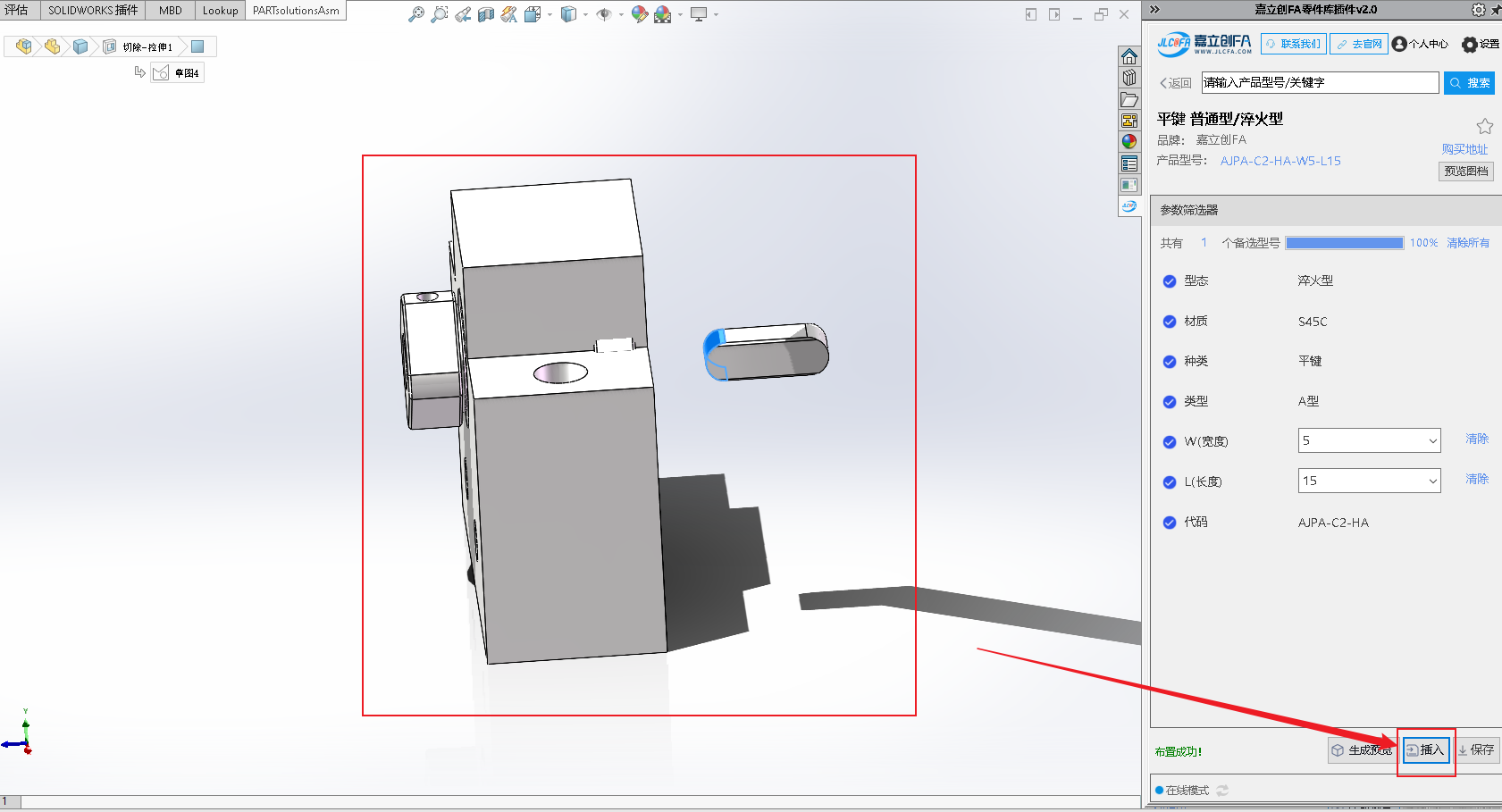
Task: Click the Zoom to Fit magnifier icon
Action: click(416, 14)
